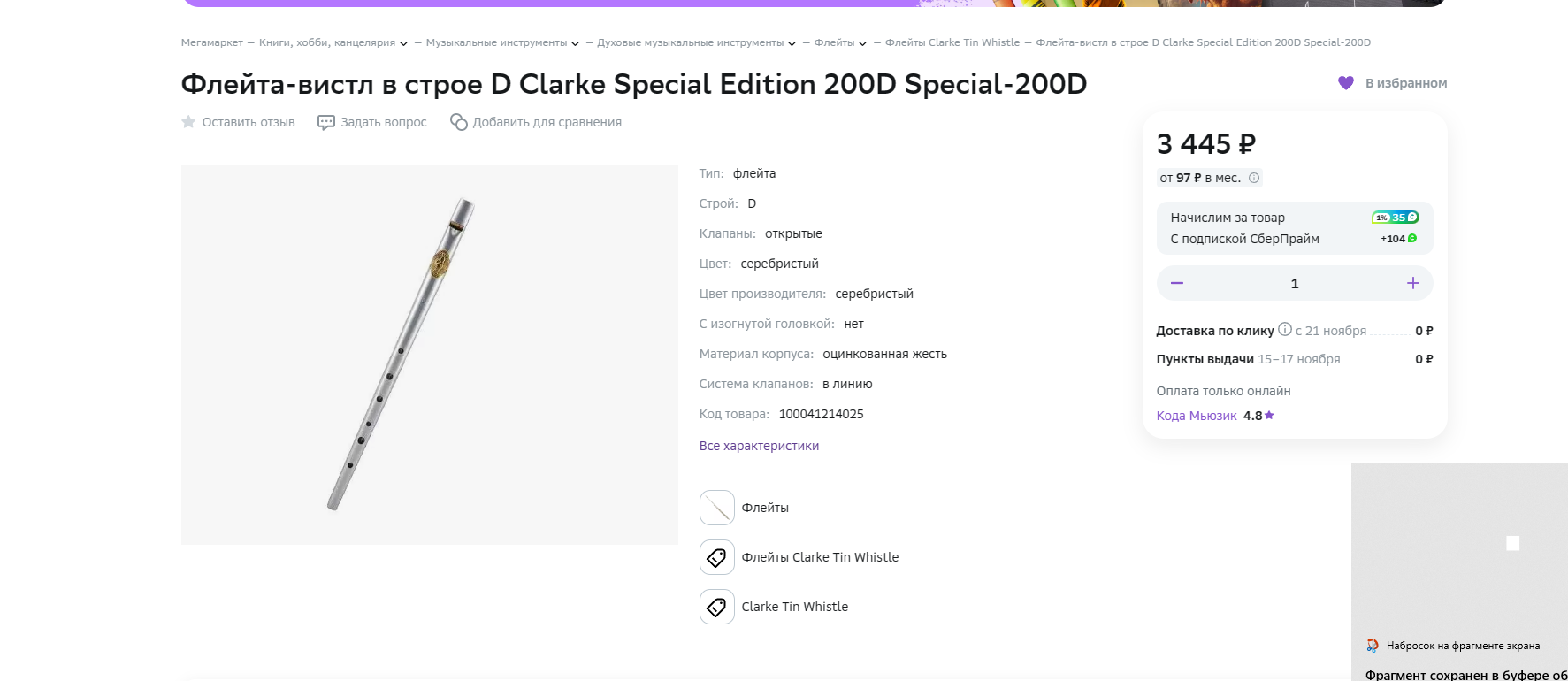Screen dimensions: 1568x681
Task: Decrease quantity with the minus button
Action: (x=1177, y=283)
